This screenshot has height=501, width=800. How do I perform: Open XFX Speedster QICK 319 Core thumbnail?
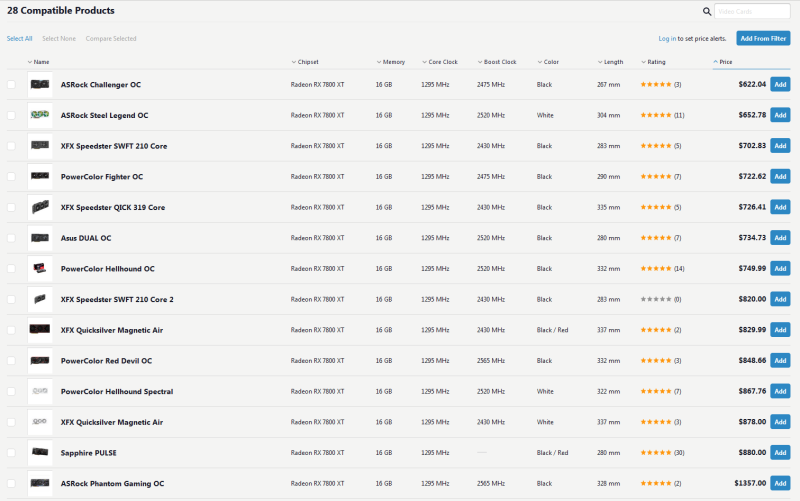tap(40, 207)
